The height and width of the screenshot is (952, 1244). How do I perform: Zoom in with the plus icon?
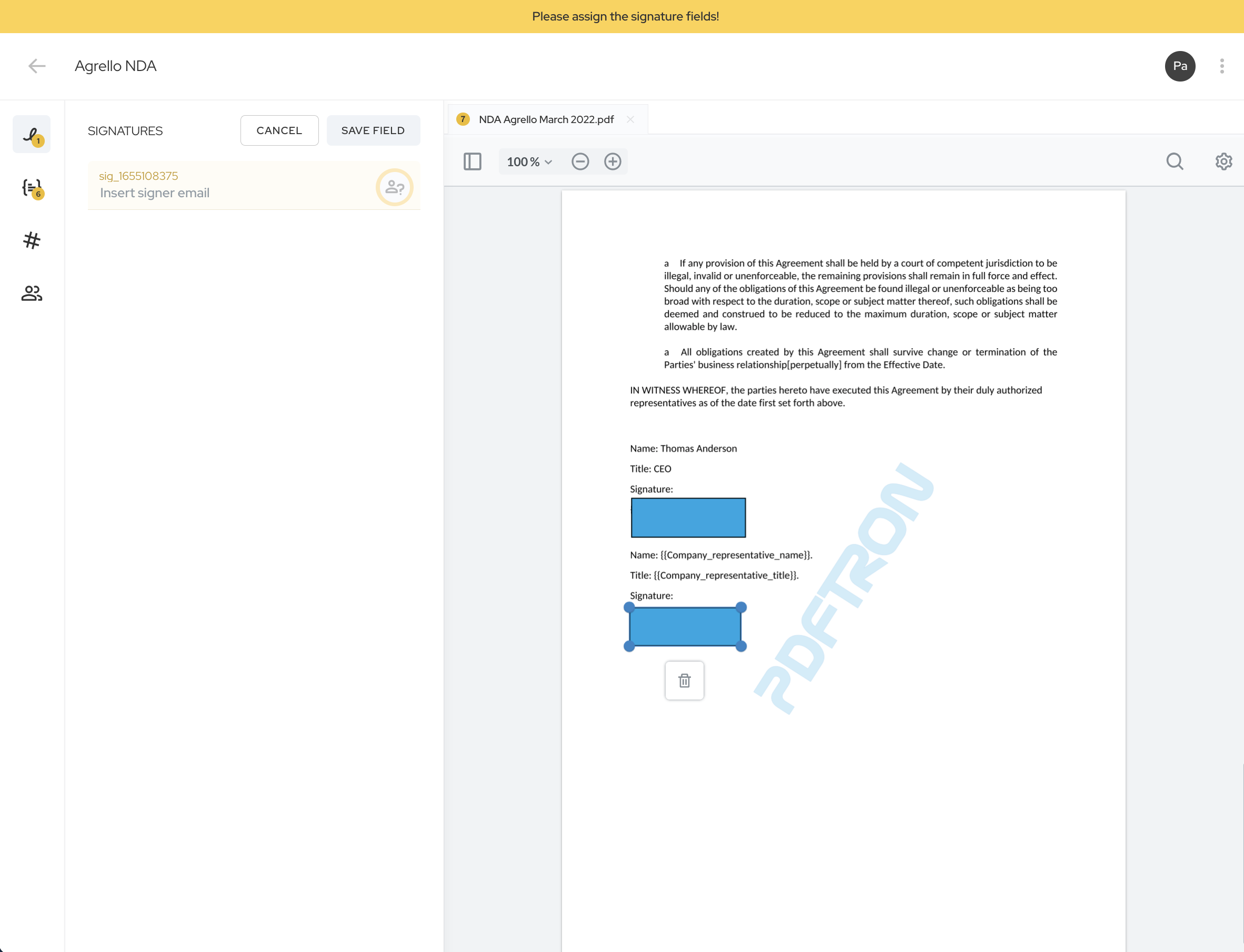(613, 161)
